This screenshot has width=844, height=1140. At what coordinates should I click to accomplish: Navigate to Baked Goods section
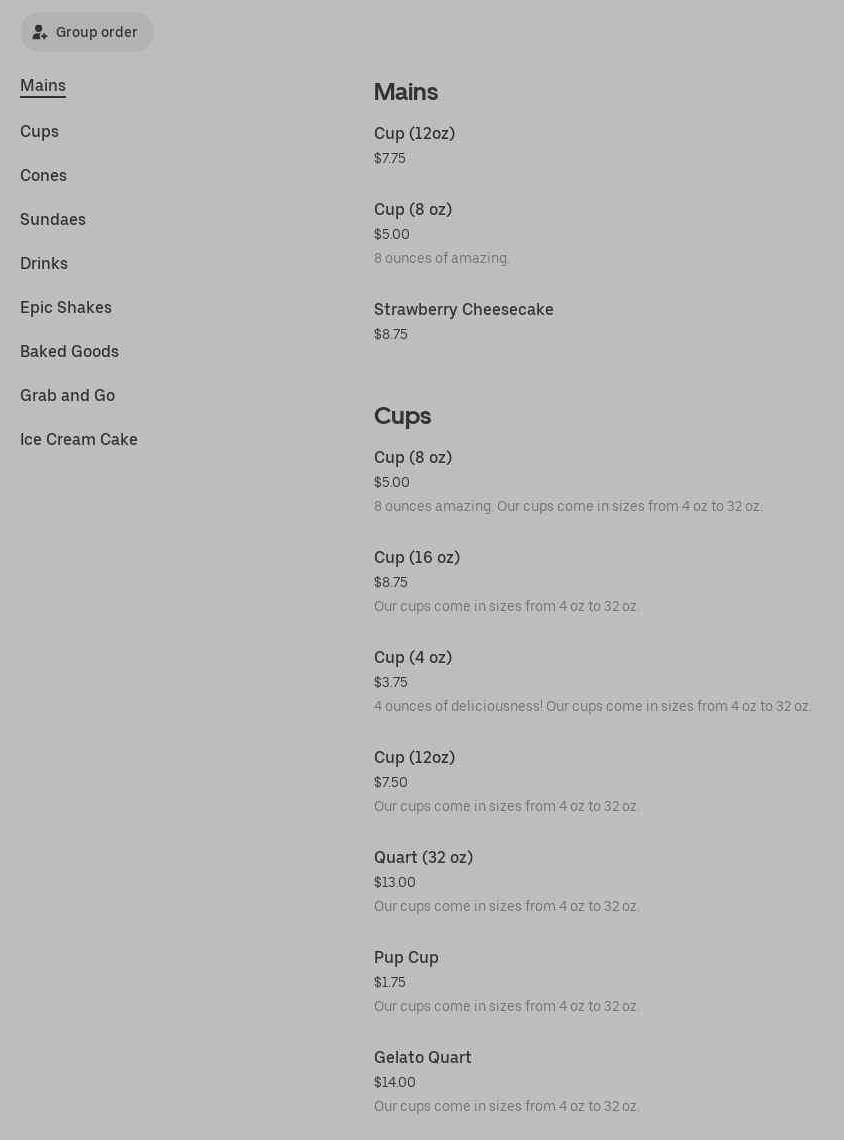[69, 352]
